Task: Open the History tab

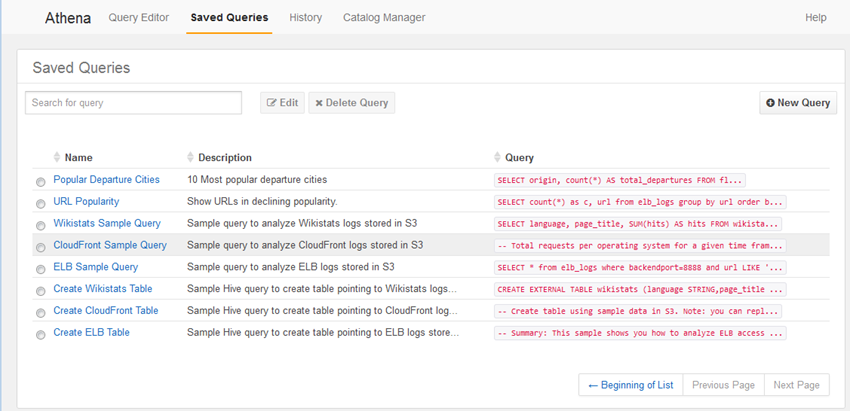Action: [305, 18]
